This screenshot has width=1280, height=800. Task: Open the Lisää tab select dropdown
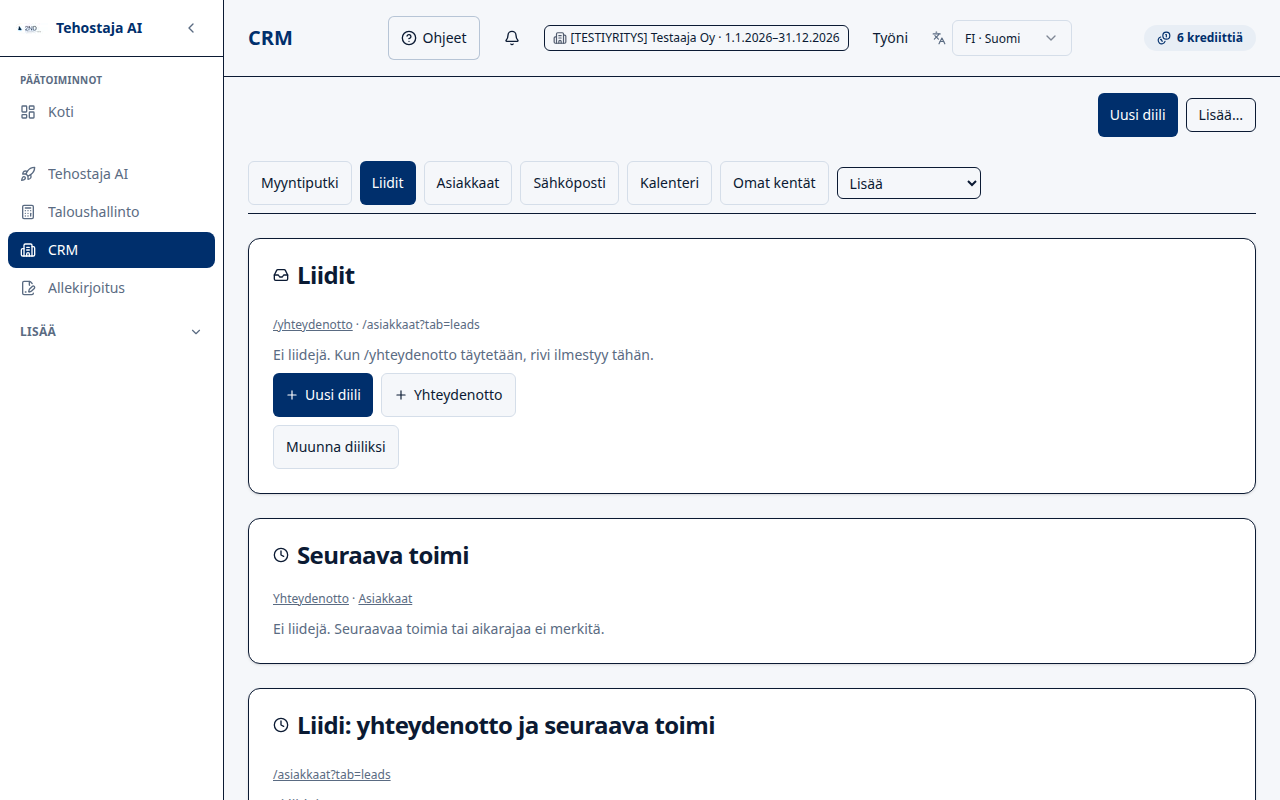coord(909,183)
